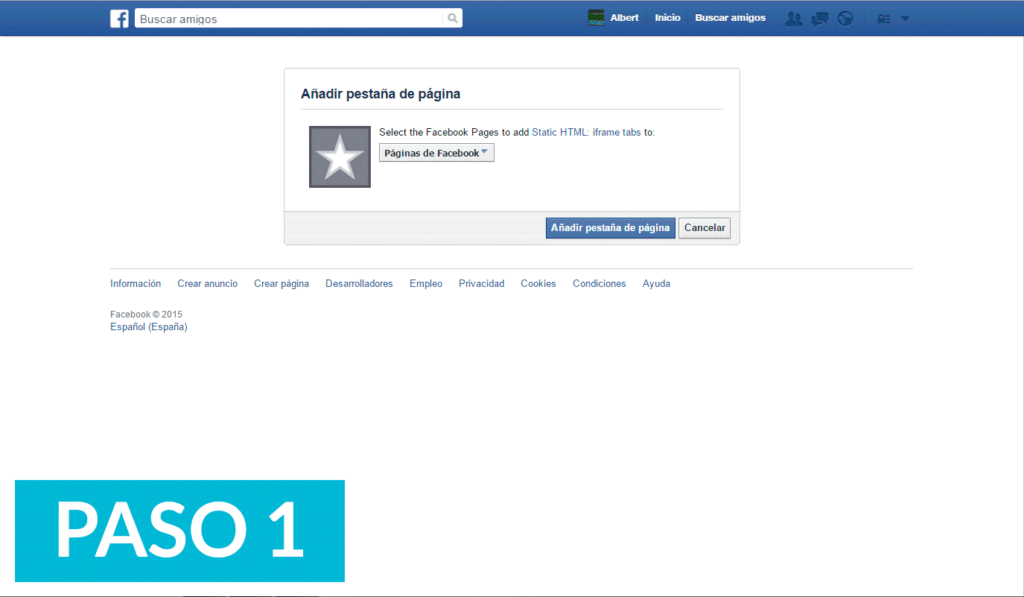Open Albert's profile picture thumbnail
Image resolution: width=1024 pixels, height=597 pixels.
click(x=597, y=17)
